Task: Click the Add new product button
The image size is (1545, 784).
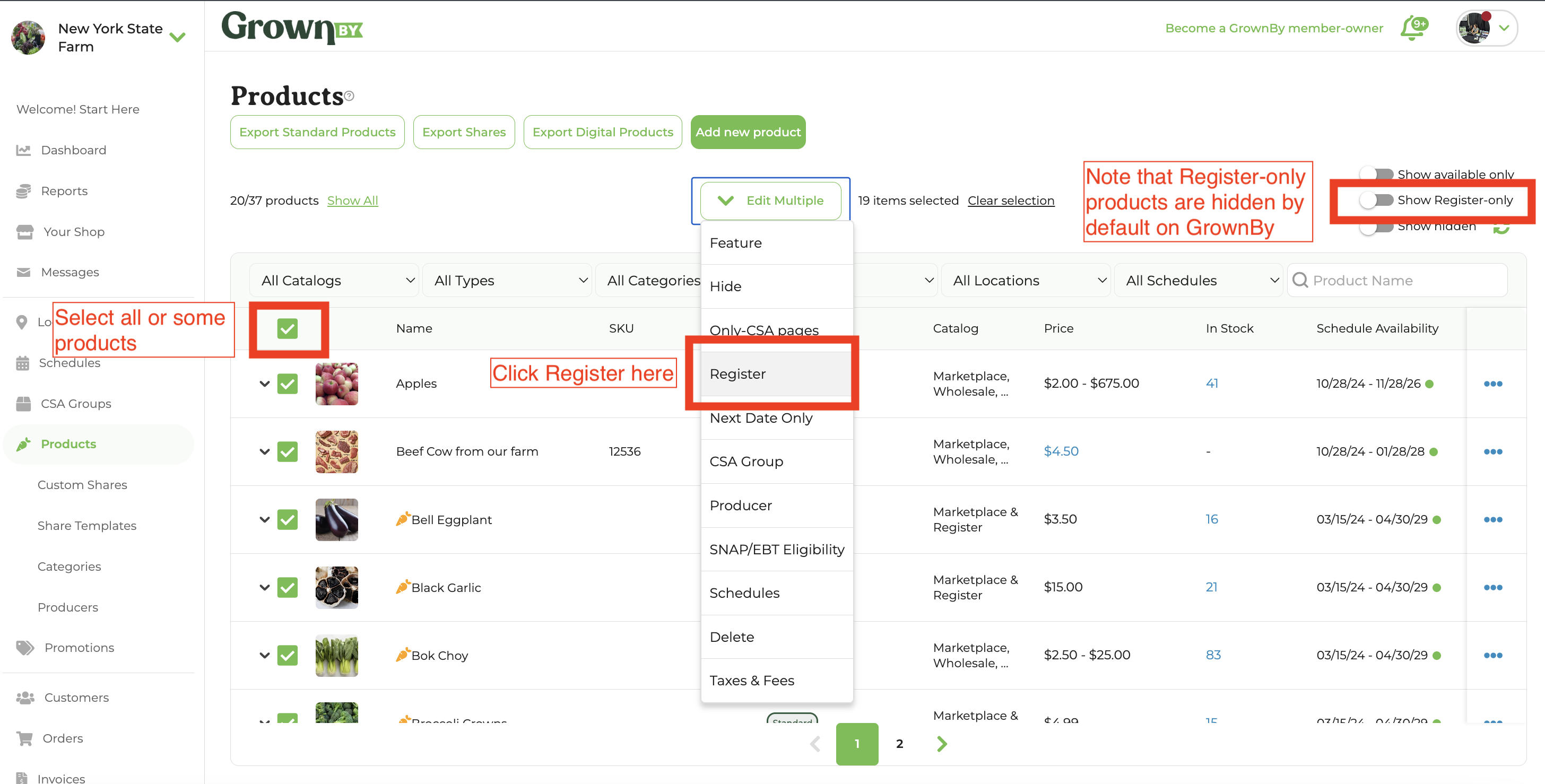Action: click(748, 132)
